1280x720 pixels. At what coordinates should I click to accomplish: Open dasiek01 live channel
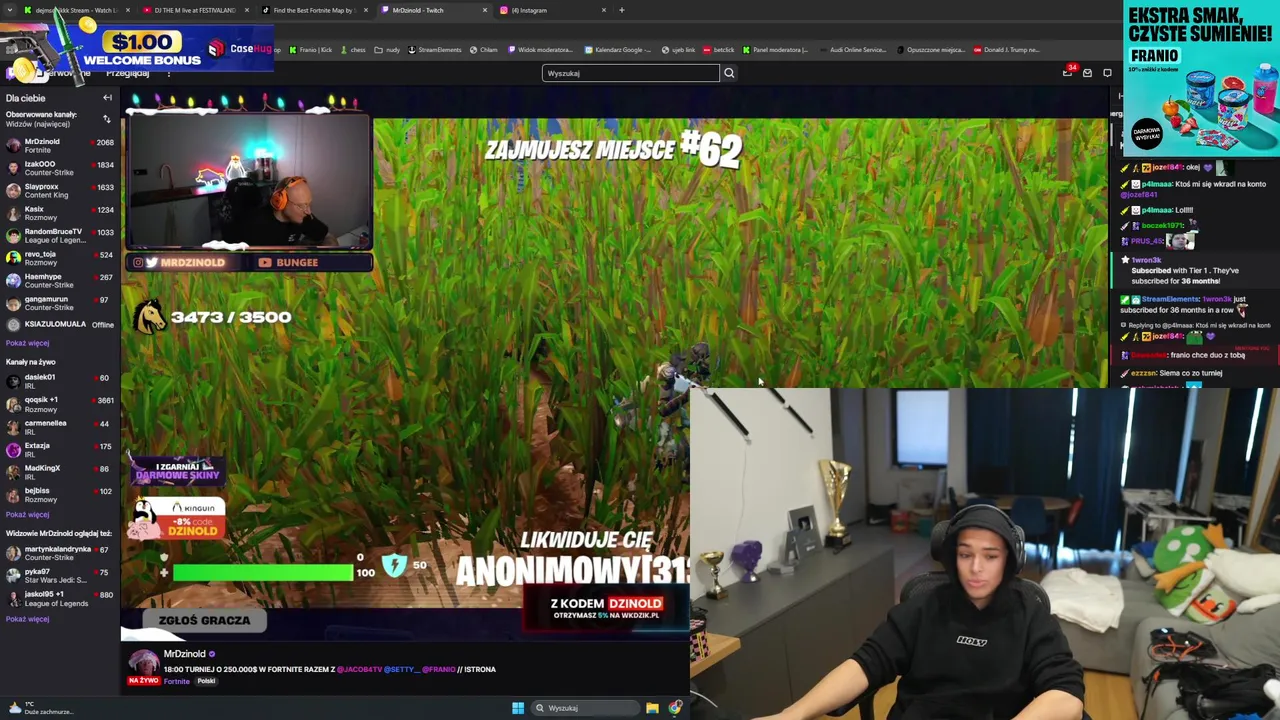click(x=59, y=381)
